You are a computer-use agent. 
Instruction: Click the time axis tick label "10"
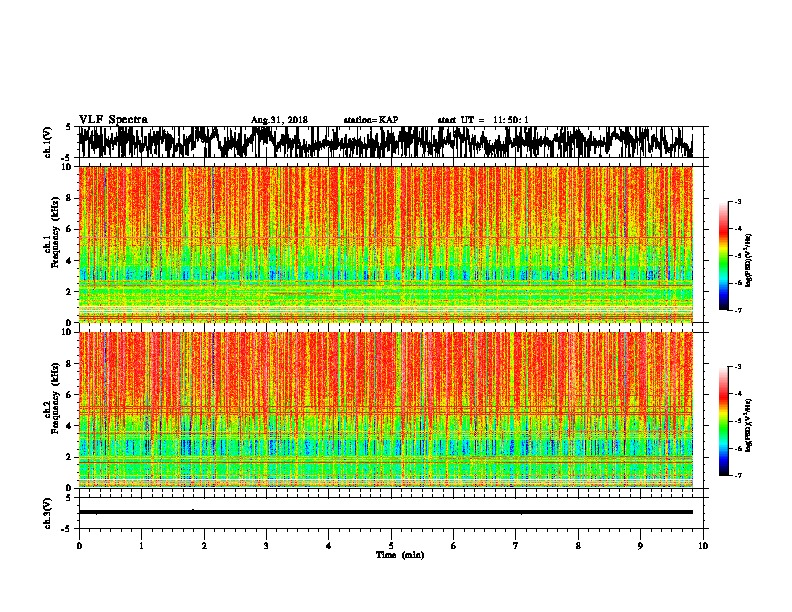(x=703, y=546)
